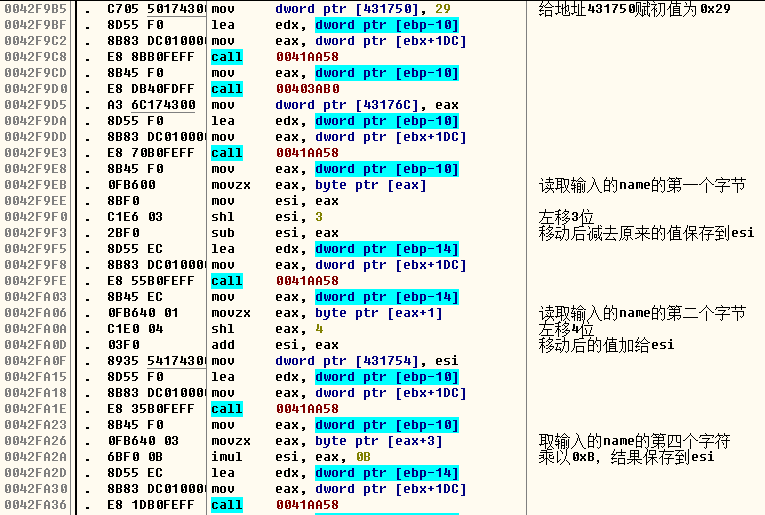The height and width of the screenshot is (515, 765).
Task: Select comment 读取输入的name的第二个字节
Action: pos(643,313)
